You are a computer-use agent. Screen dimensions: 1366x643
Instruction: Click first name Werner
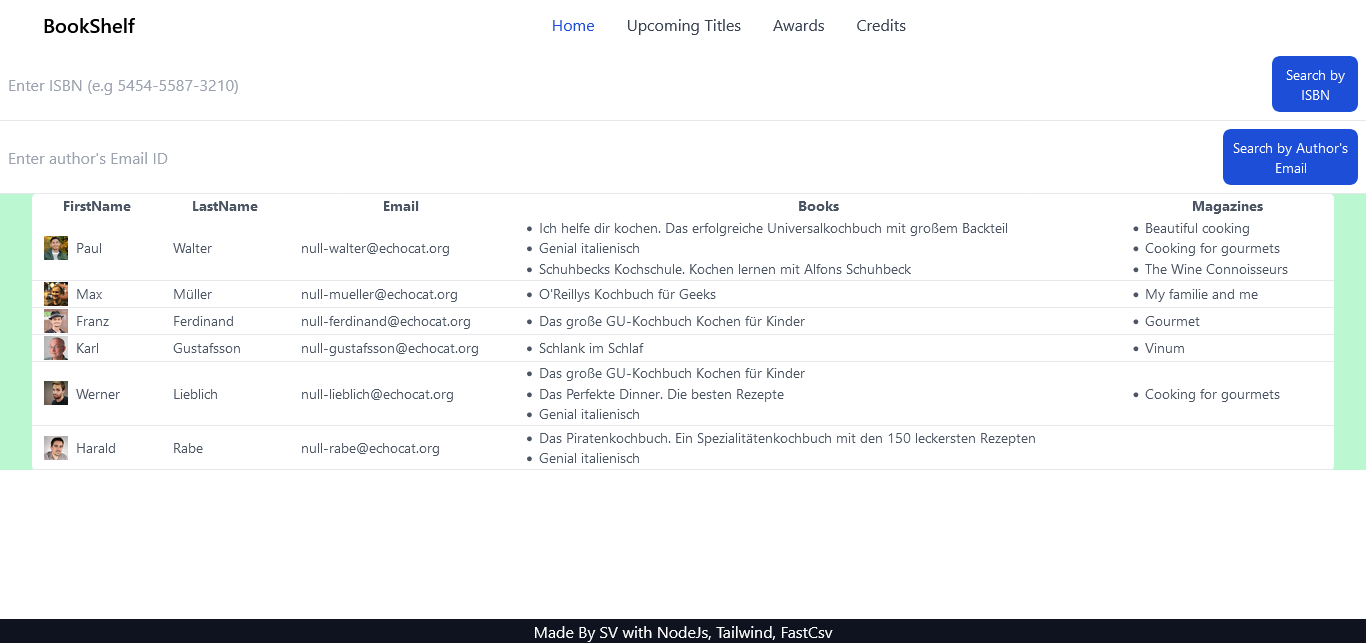98,394
